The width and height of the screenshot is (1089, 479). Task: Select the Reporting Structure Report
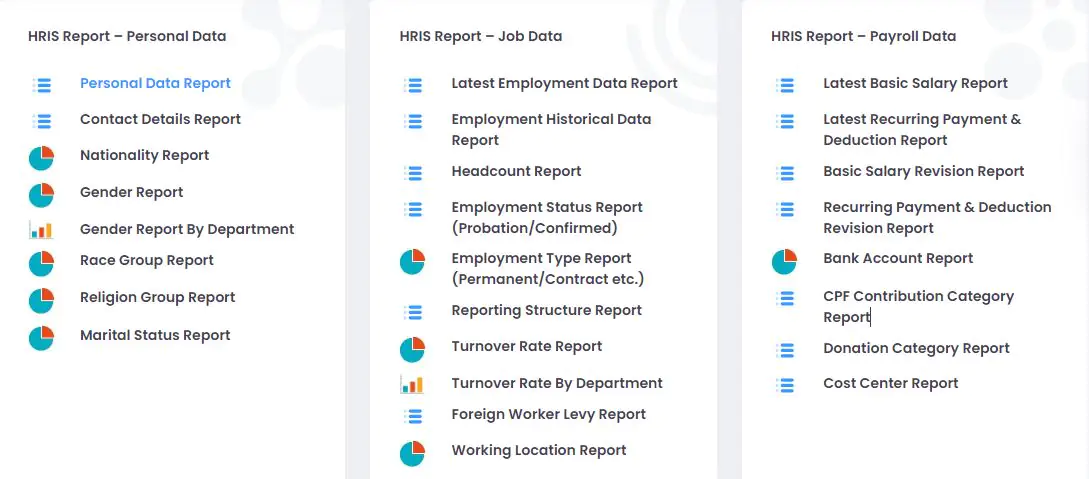coord(547,310)
